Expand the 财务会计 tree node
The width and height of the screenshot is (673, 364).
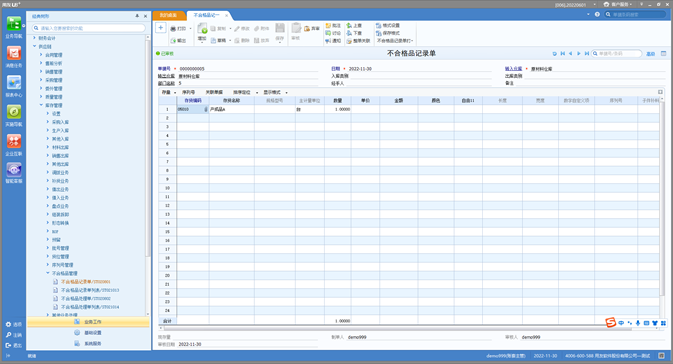tap(35, 38)
